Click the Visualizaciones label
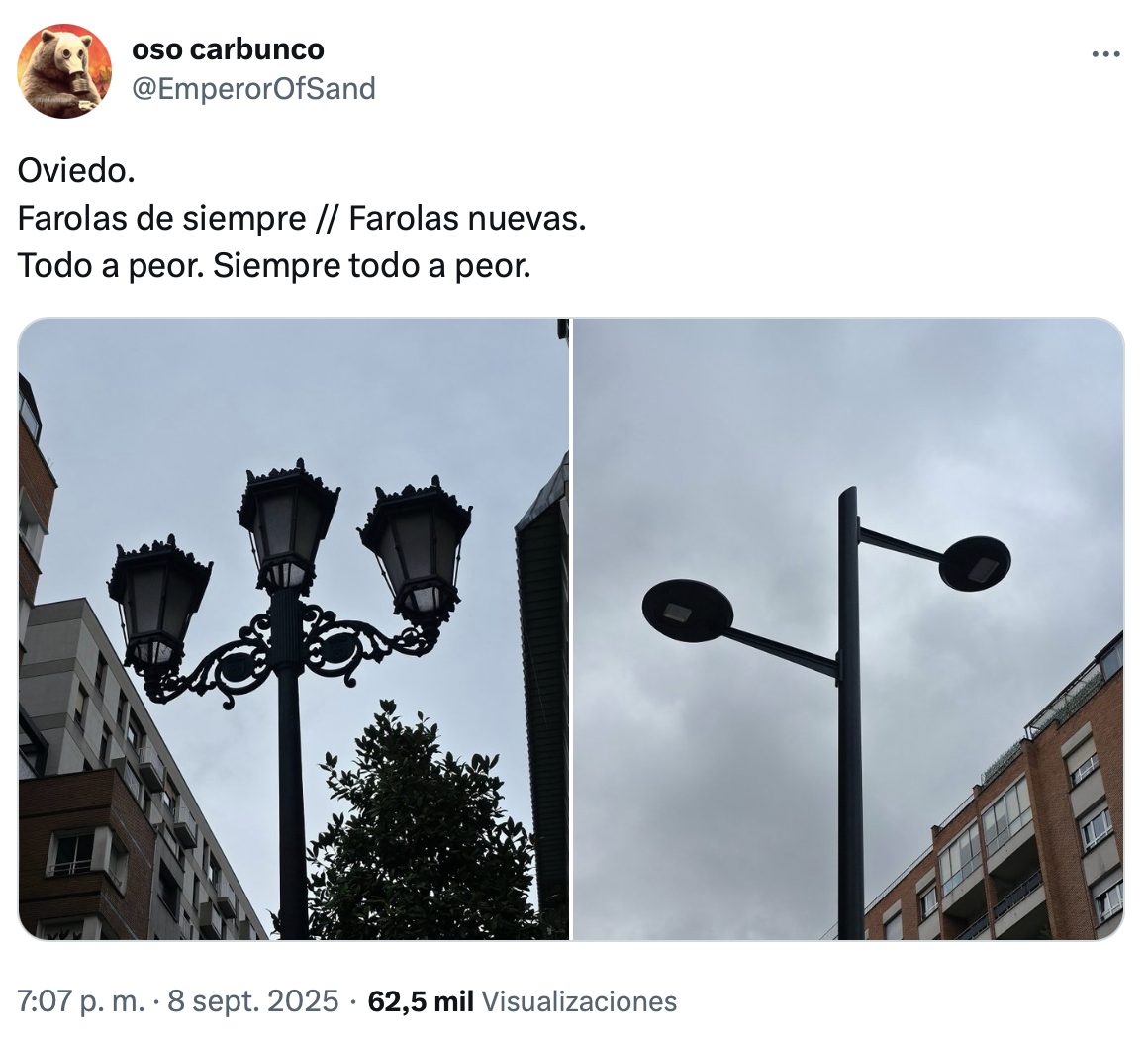Screen dimensions: 1148x1039 pos(579,1001)
